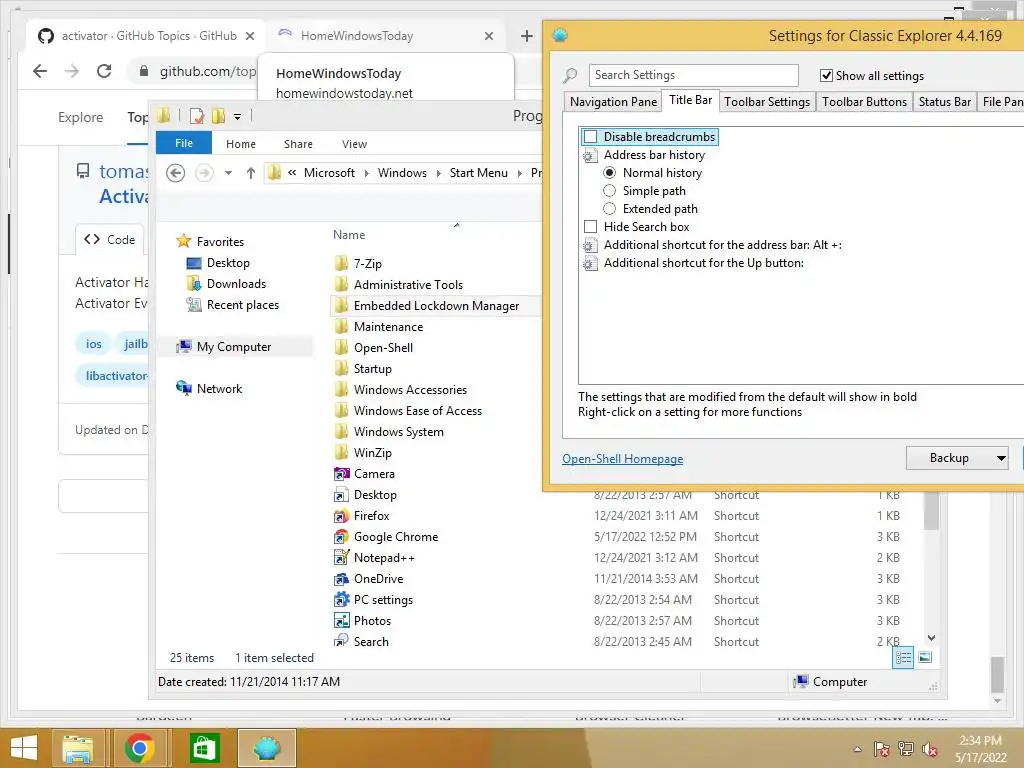Click the double chevron at address bar start

(292, 173)
